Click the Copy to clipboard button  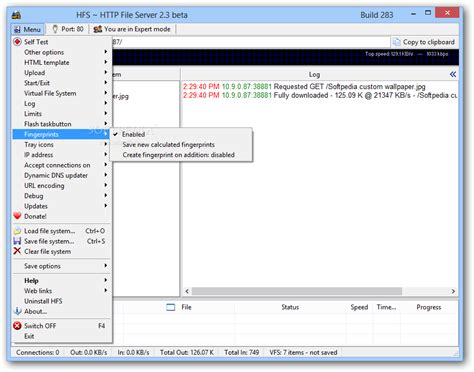click(424, 42)
